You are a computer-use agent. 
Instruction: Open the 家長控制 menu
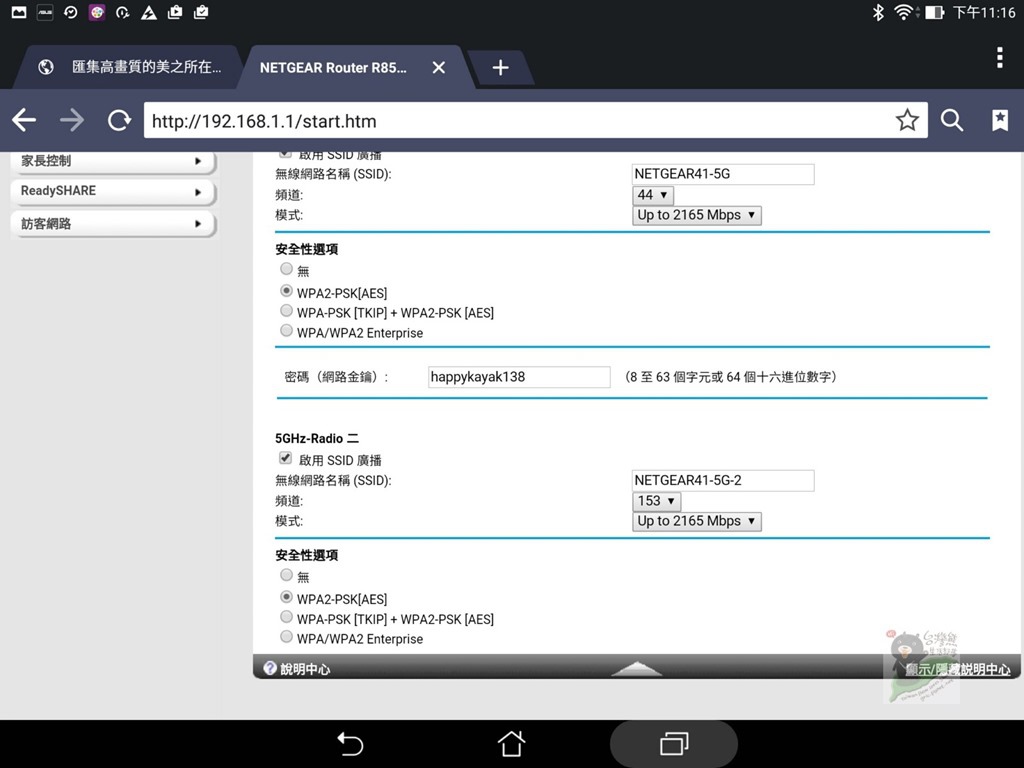tap(112, 161)
